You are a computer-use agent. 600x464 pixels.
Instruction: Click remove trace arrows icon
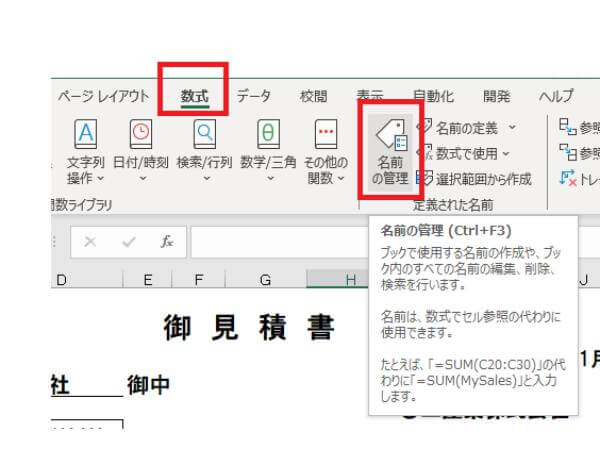coord(568,178)
